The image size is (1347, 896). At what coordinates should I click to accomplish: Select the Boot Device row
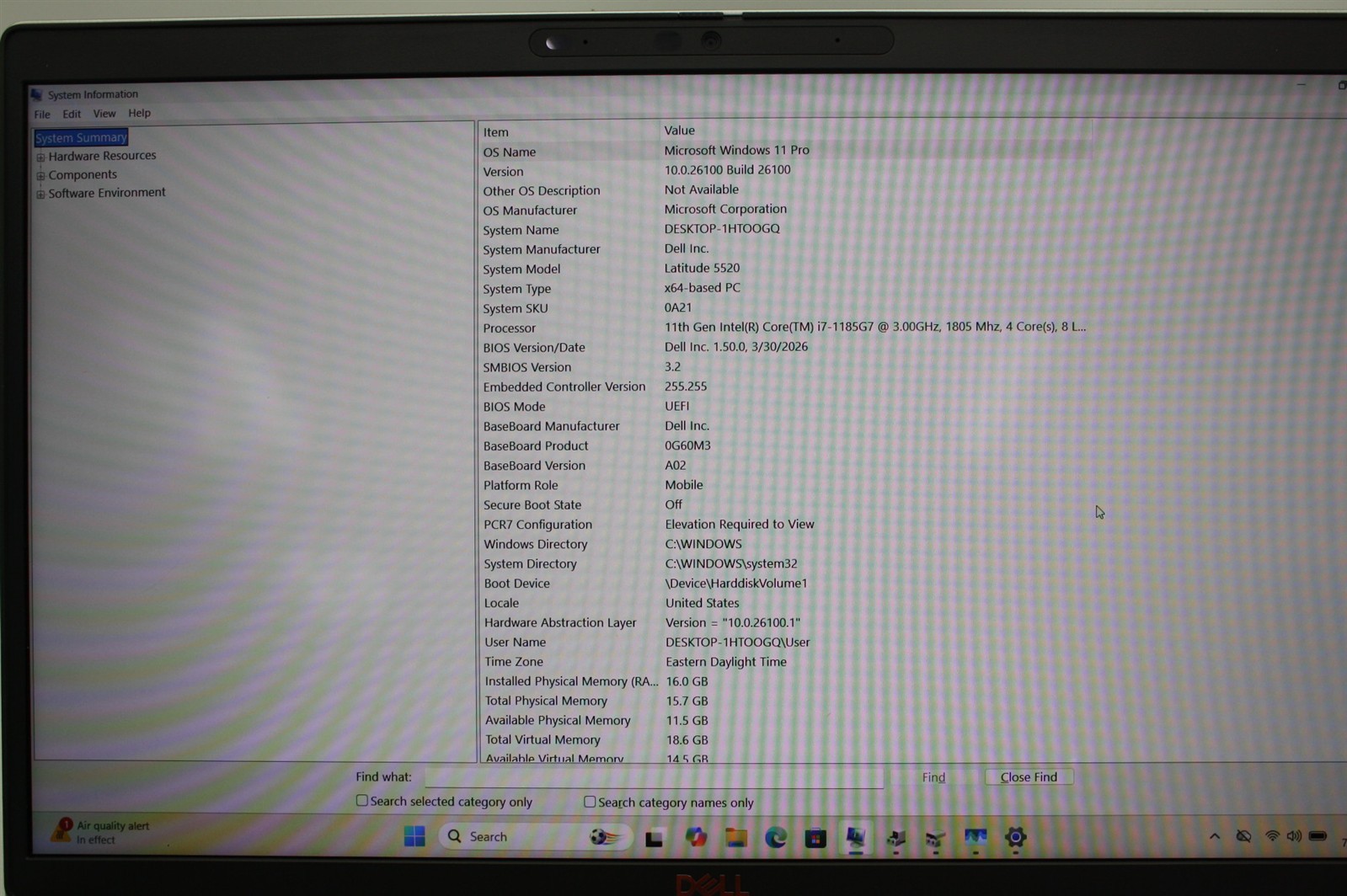click(x=785, y=583)
